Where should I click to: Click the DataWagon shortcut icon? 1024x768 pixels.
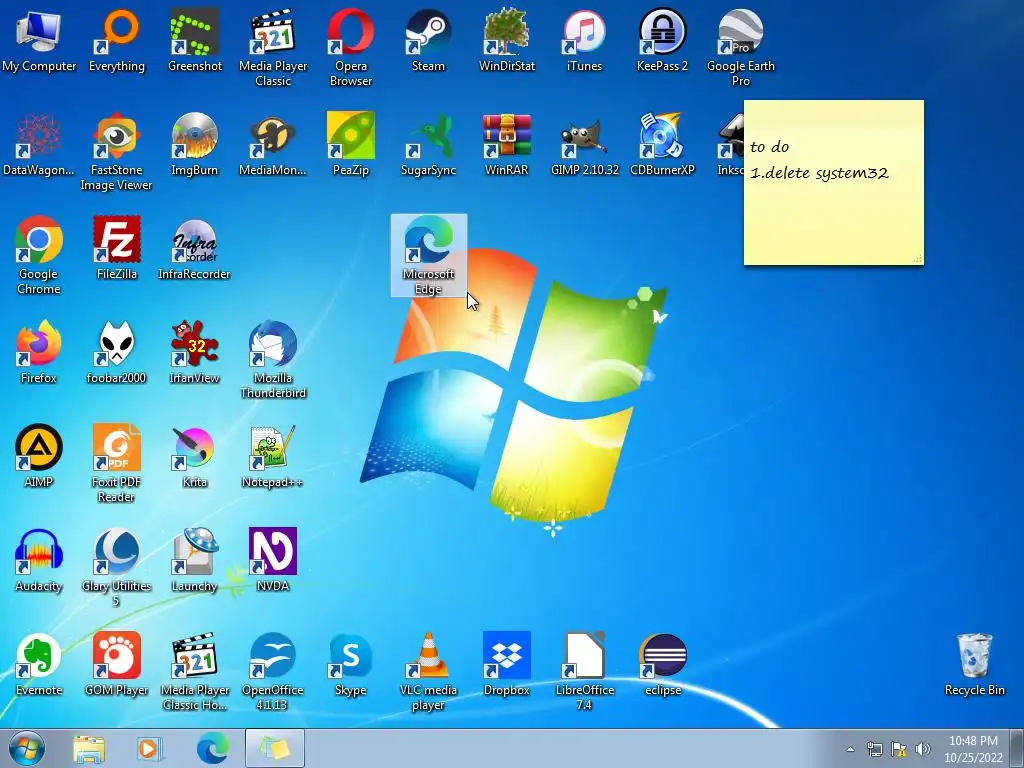[39, 144]
